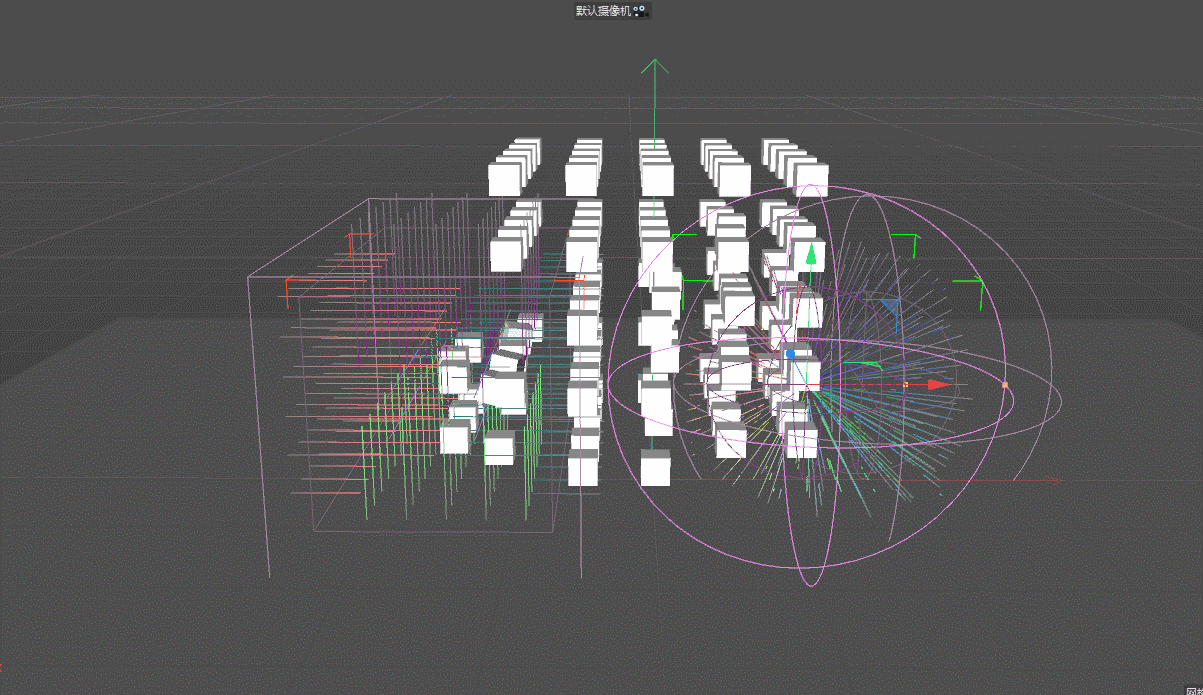The height and width of the screenshot is (695, 1203).
Task: Click the blue Z-axis dot handle
Action: coord(791,354)
